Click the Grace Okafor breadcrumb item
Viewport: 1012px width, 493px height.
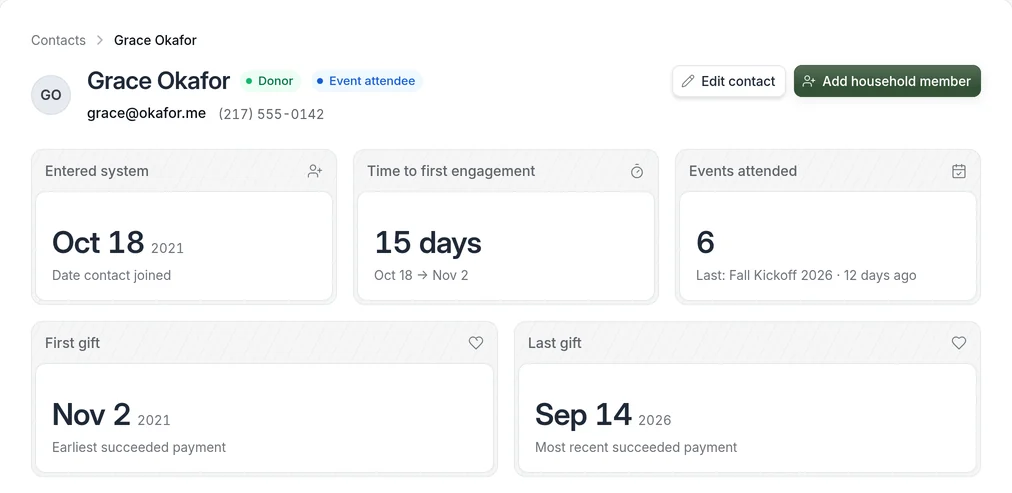[155, 40]
